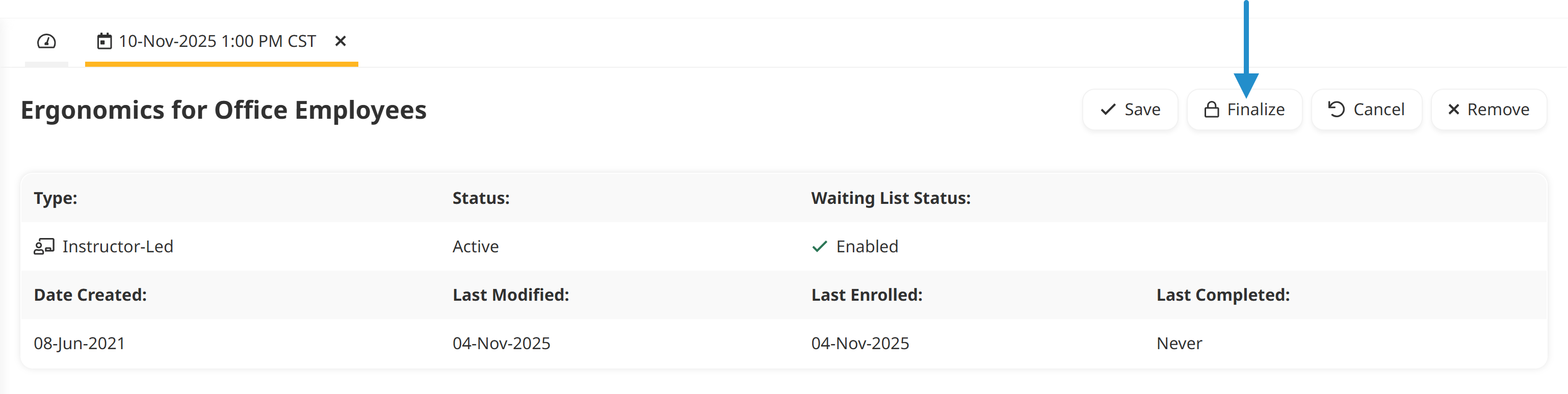This screenshot has height=394, width=1568.
Task: Save the session changes
Action: coord(1130,110)
